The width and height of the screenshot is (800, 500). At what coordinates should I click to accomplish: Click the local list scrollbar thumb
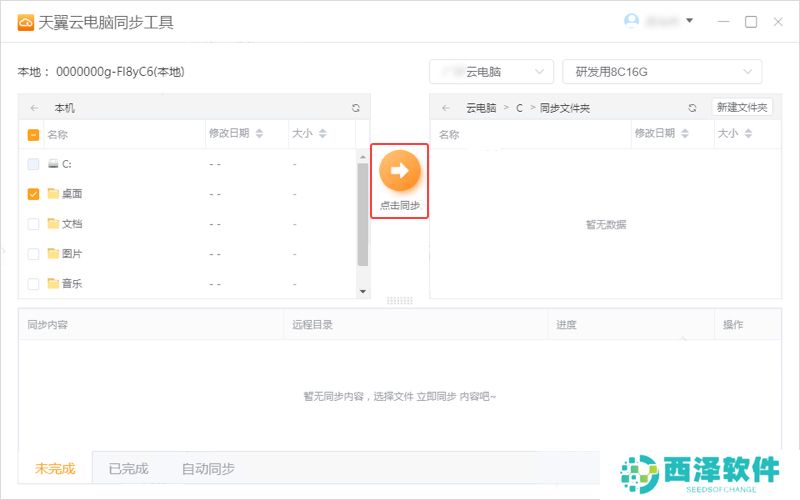pyautogui.click(x=363, y=215)
